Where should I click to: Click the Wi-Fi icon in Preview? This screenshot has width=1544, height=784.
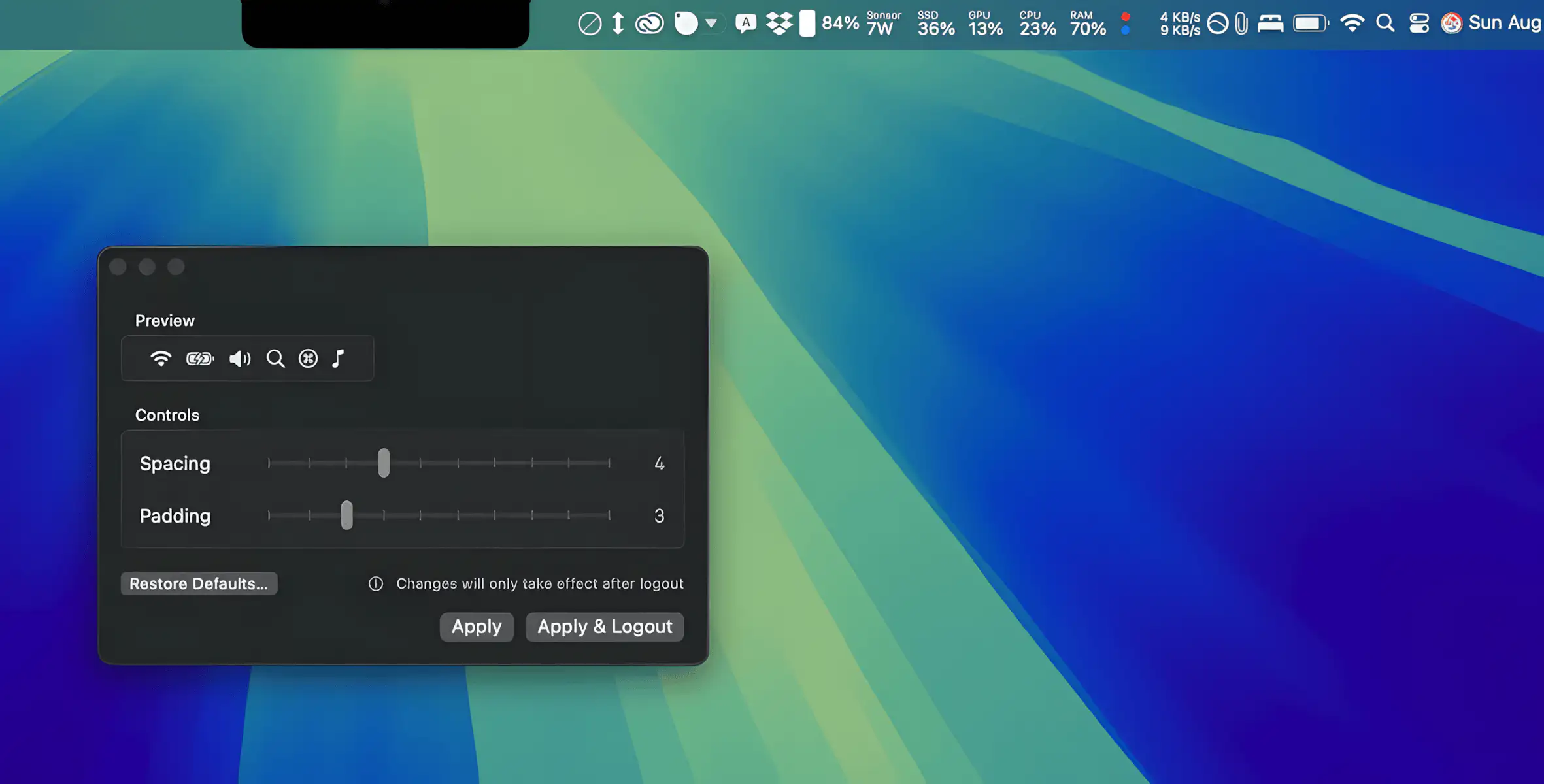coord(160,359)
